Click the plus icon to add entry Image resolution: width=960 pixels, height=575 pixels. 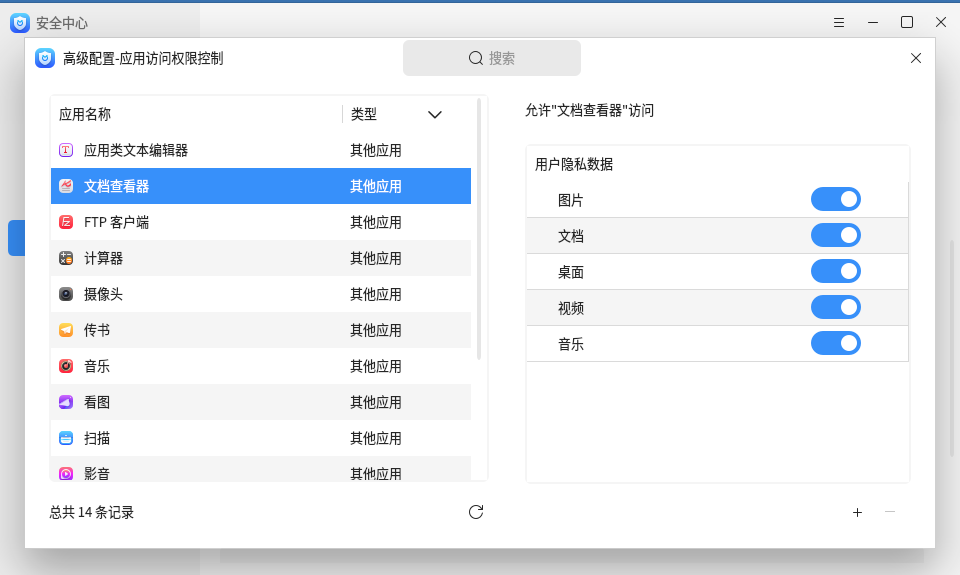(857, 512)
